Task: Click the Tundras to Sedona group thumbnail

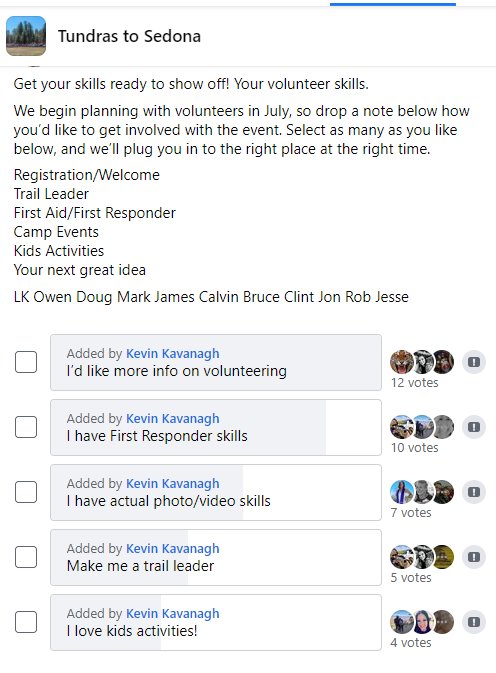Action: pos(26,36)
